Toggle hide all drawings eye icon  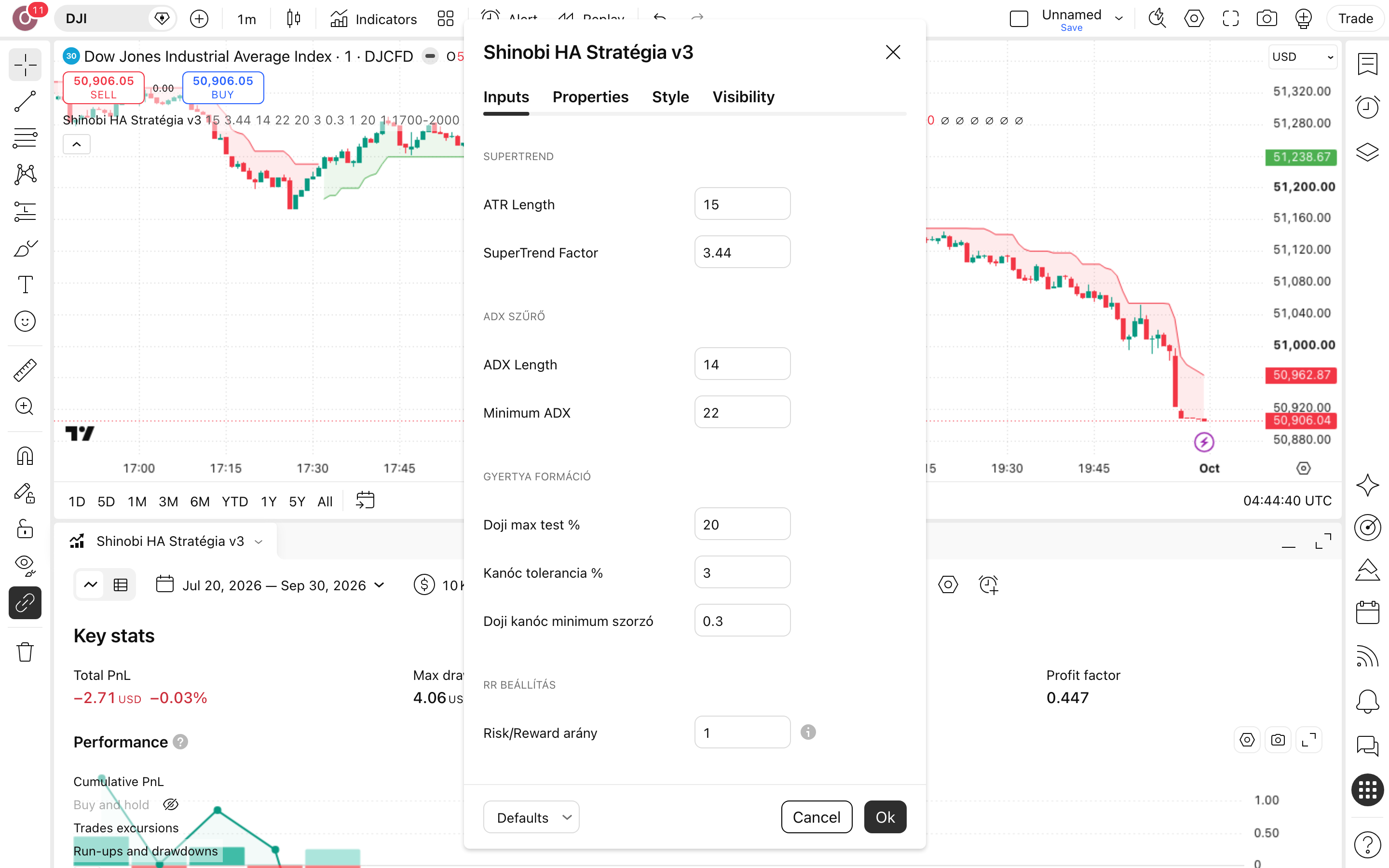coord(25,566)
